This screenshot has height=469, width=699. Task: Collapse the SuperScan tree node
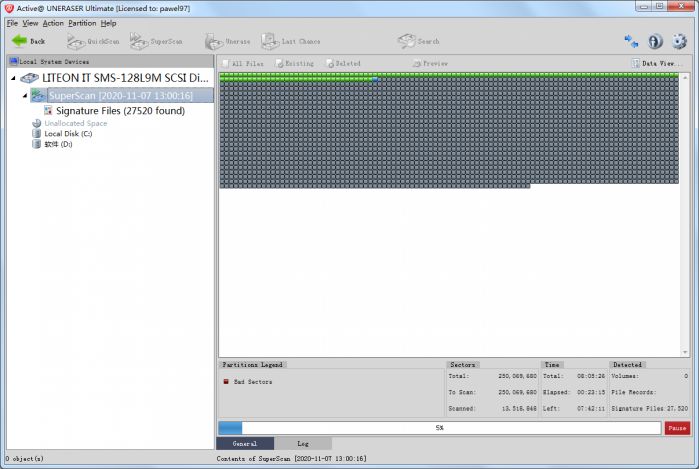(x=25, y=95)
